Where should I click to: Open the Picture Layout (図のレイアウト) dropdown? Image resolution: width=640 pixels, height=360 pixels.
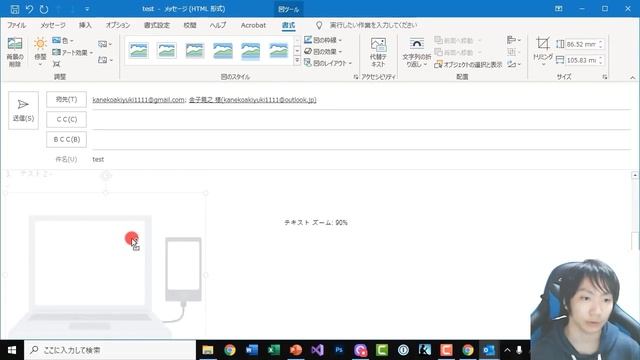click(328, 63)
